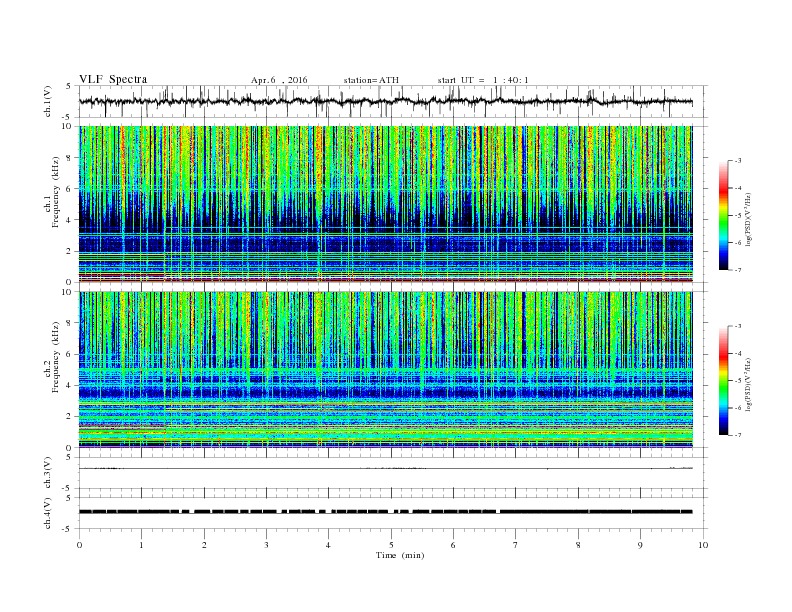Screen dimensions: 792x612
Task: Click the "6" kHz tick on ch.1 frequency axis
Action: click(x=69, y=189)
